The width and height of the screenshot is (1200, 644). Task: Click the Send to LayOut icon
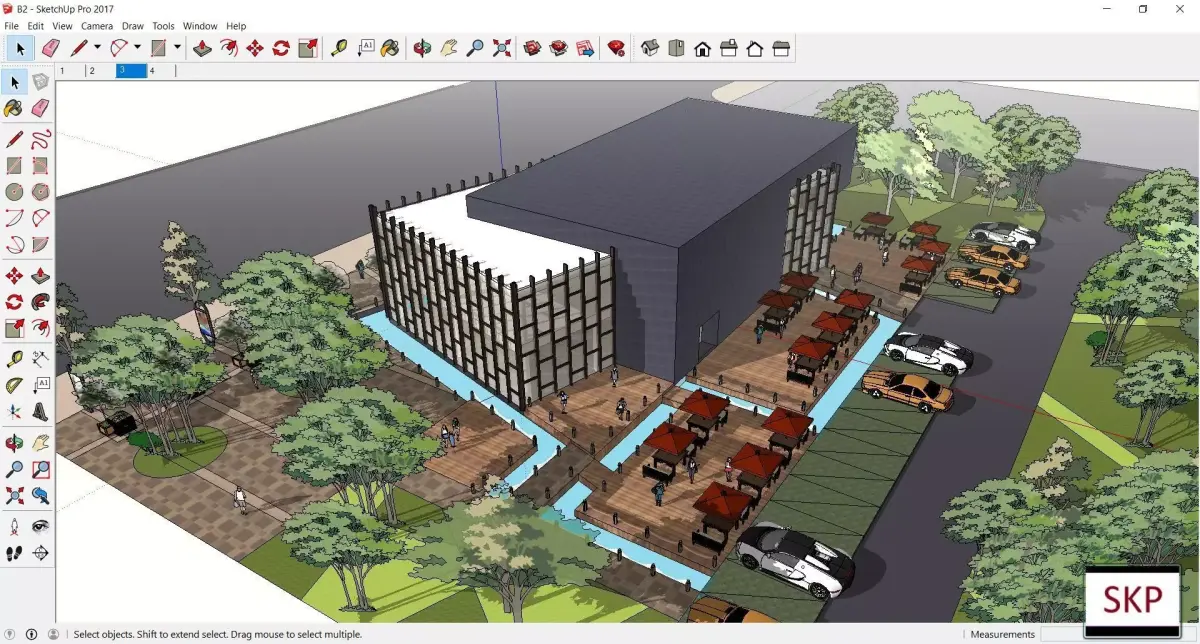(585, 48)
